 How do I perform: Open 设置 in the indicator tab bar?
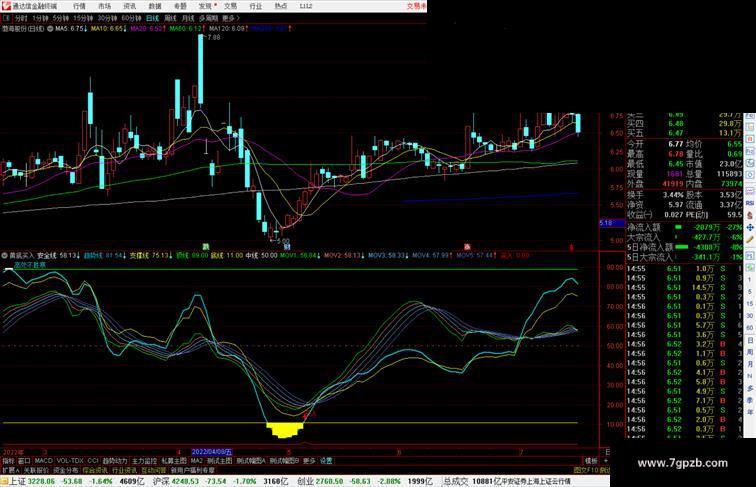click(326, 461)
